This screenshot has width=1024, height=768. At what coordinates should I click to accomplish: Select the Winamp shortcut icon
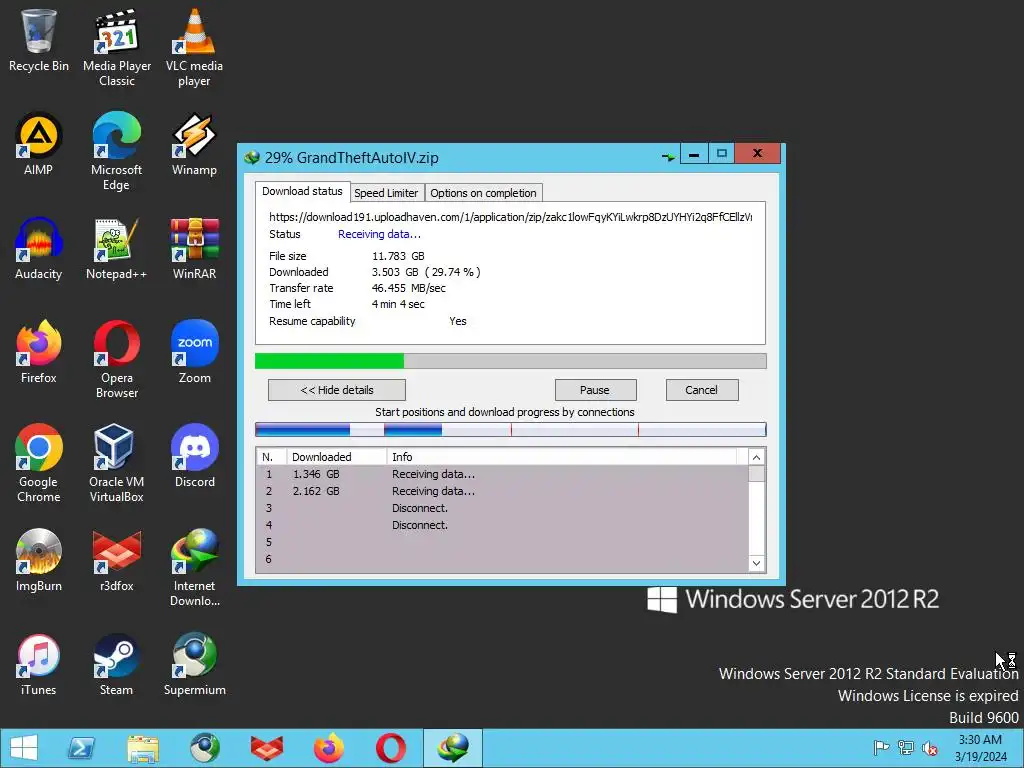194,144
